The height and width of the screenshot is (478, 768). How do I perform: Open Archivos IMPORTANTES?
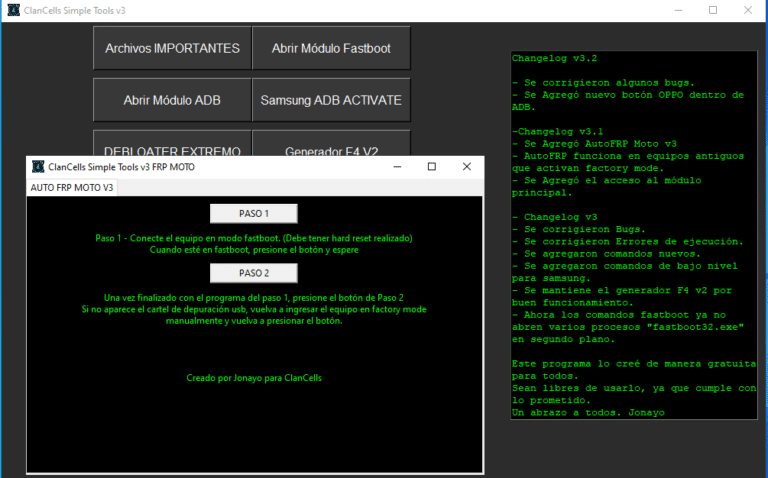172,48
